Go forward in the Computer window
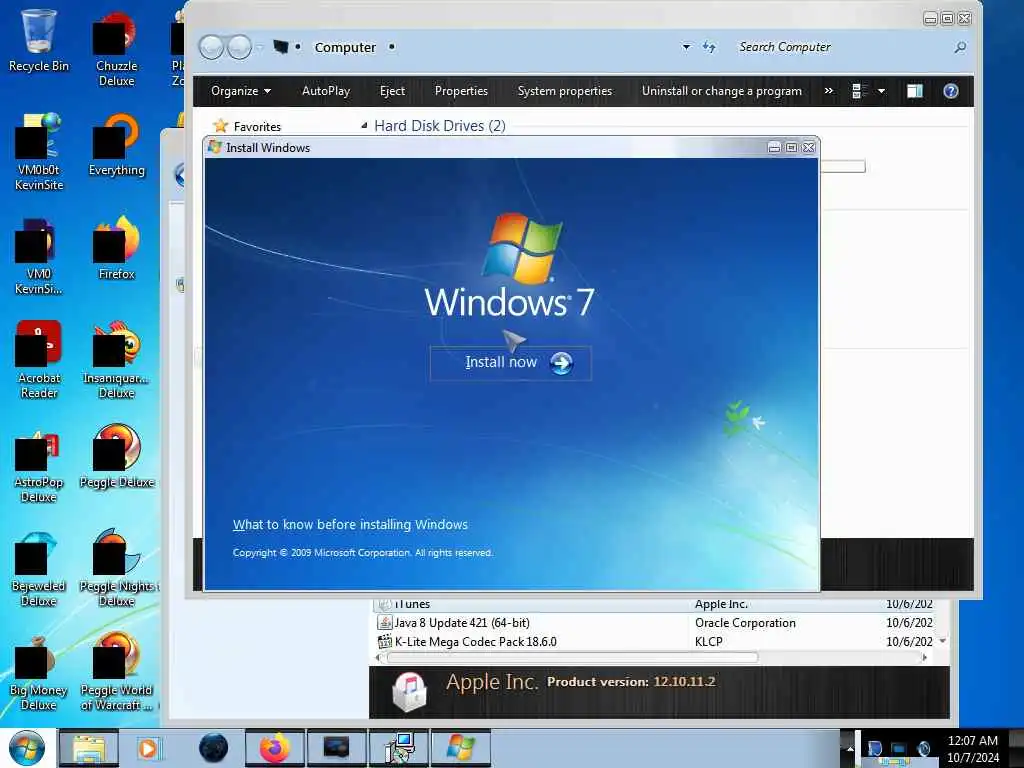Image resolution: width=1024 pixels, height=768 pixels. coord(240,47)
